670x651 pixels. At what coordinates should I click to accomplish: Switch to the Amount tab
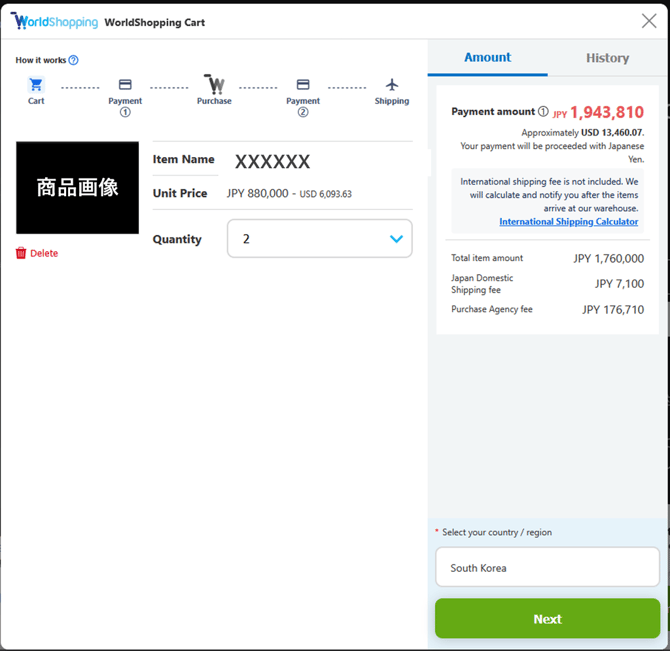pos(487,58)
